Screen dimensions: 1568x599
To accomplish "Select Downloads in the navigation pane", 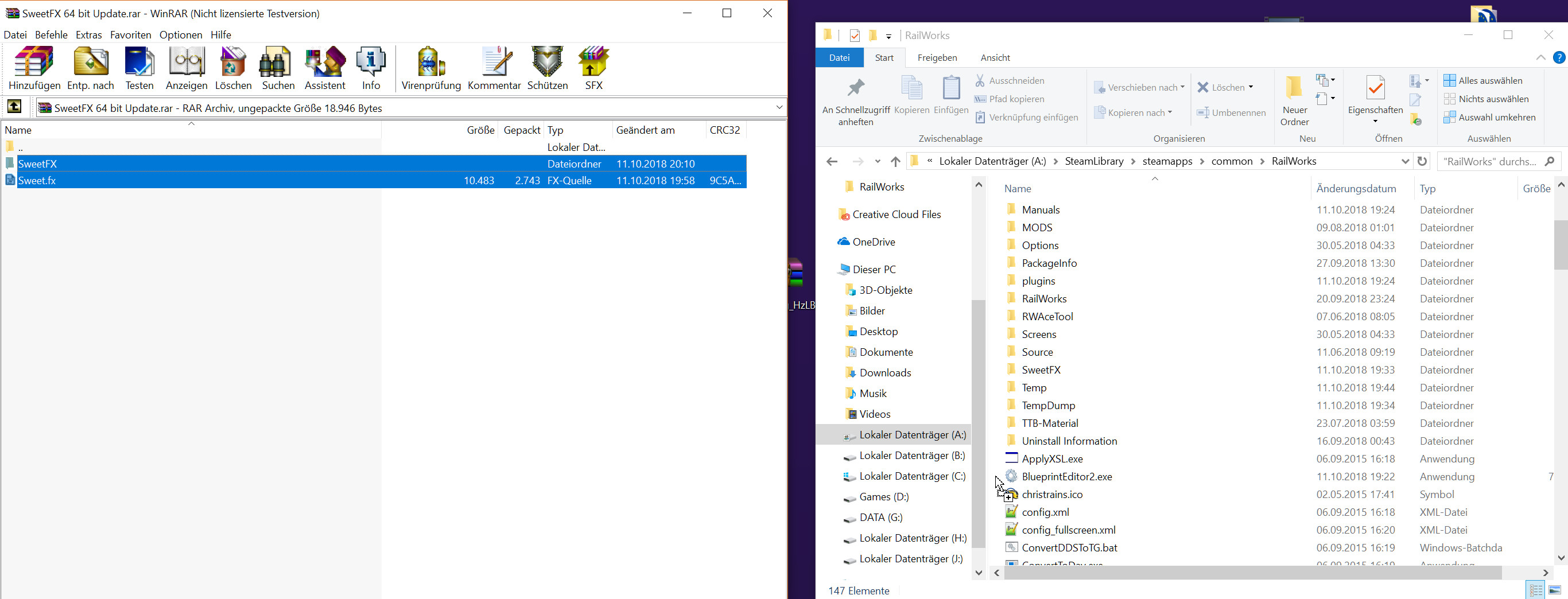I will pyautogui.click(x=878, y=372).
